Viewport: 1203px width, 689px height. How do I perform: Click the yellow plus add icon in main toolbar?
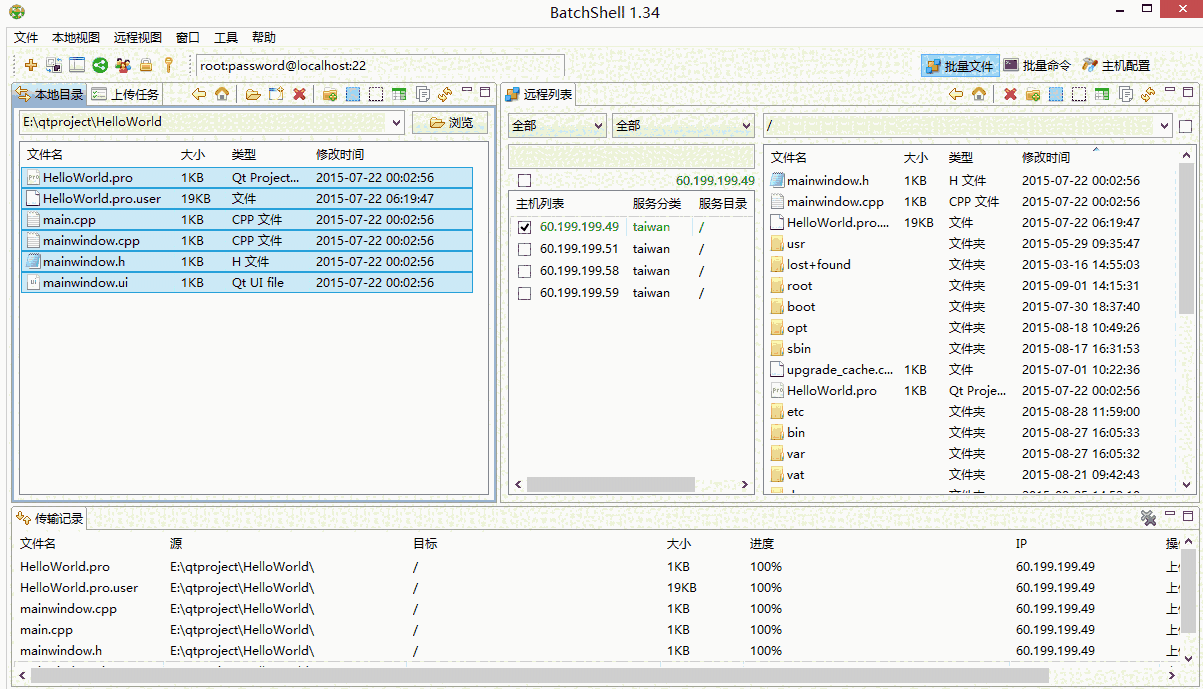click(31, 66)
